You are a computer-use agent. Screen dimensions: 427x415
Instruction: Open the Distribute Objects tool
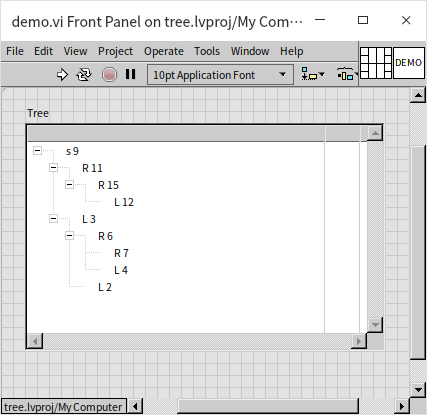click(347, 74)
